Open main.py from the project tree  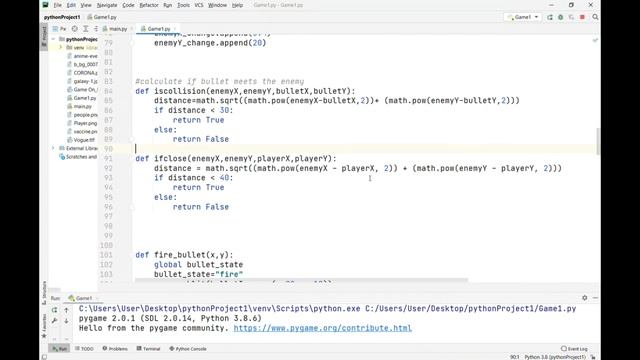80,106
